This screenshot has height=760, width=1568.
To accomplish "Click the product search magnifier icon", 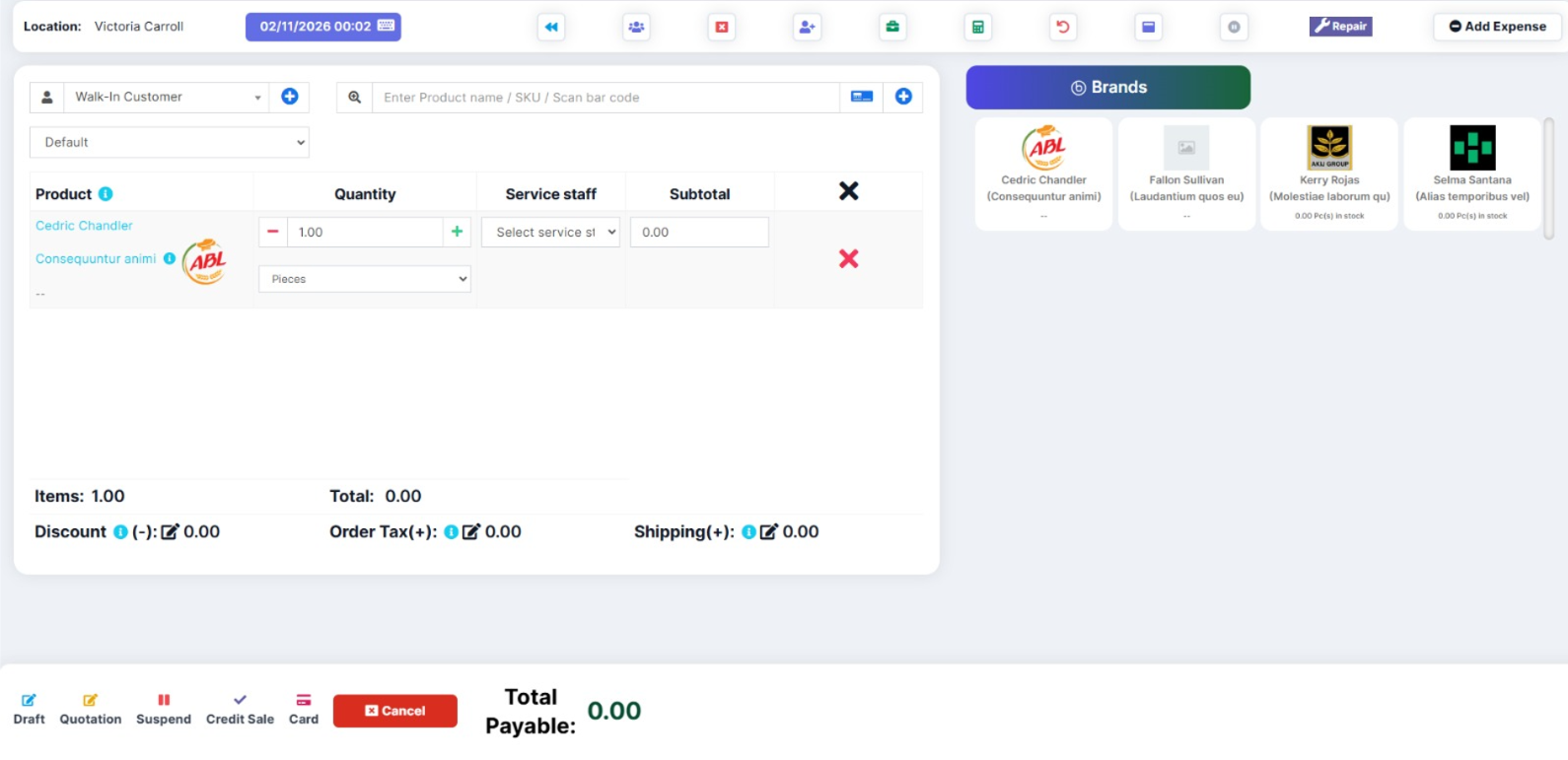I will [x=354, y=98].
